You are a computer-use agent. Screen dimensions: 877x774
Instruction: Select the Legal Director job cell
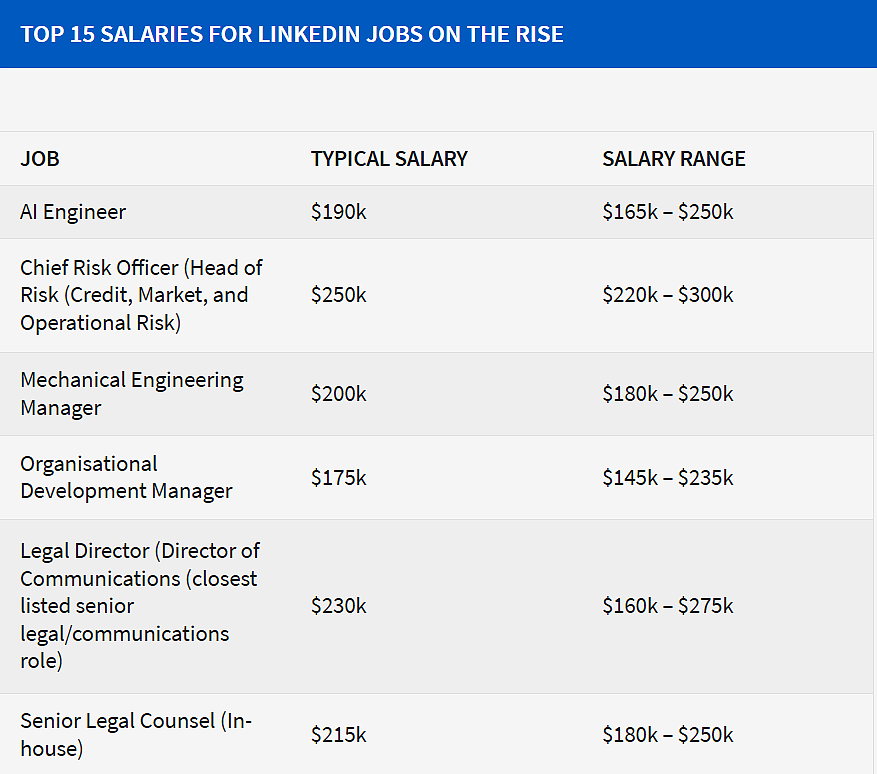(140, 606)
